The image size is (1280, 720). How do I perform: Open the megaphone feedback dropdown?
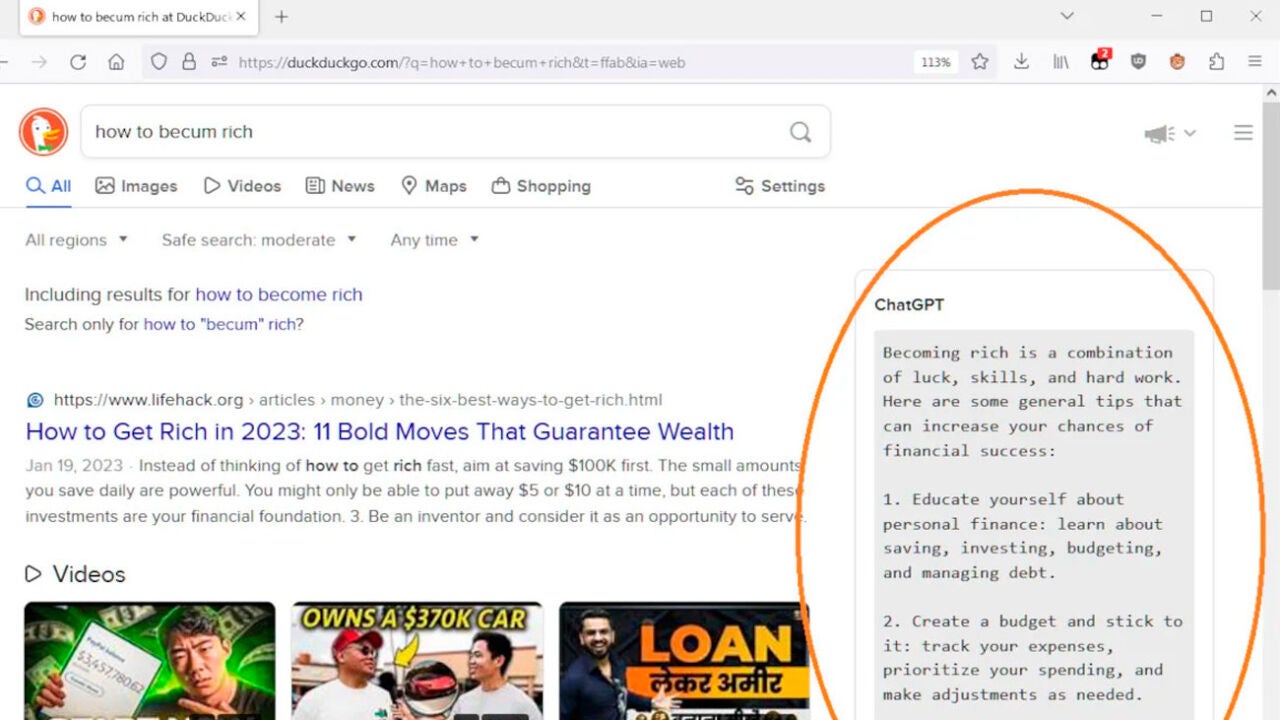point(1169,133)
